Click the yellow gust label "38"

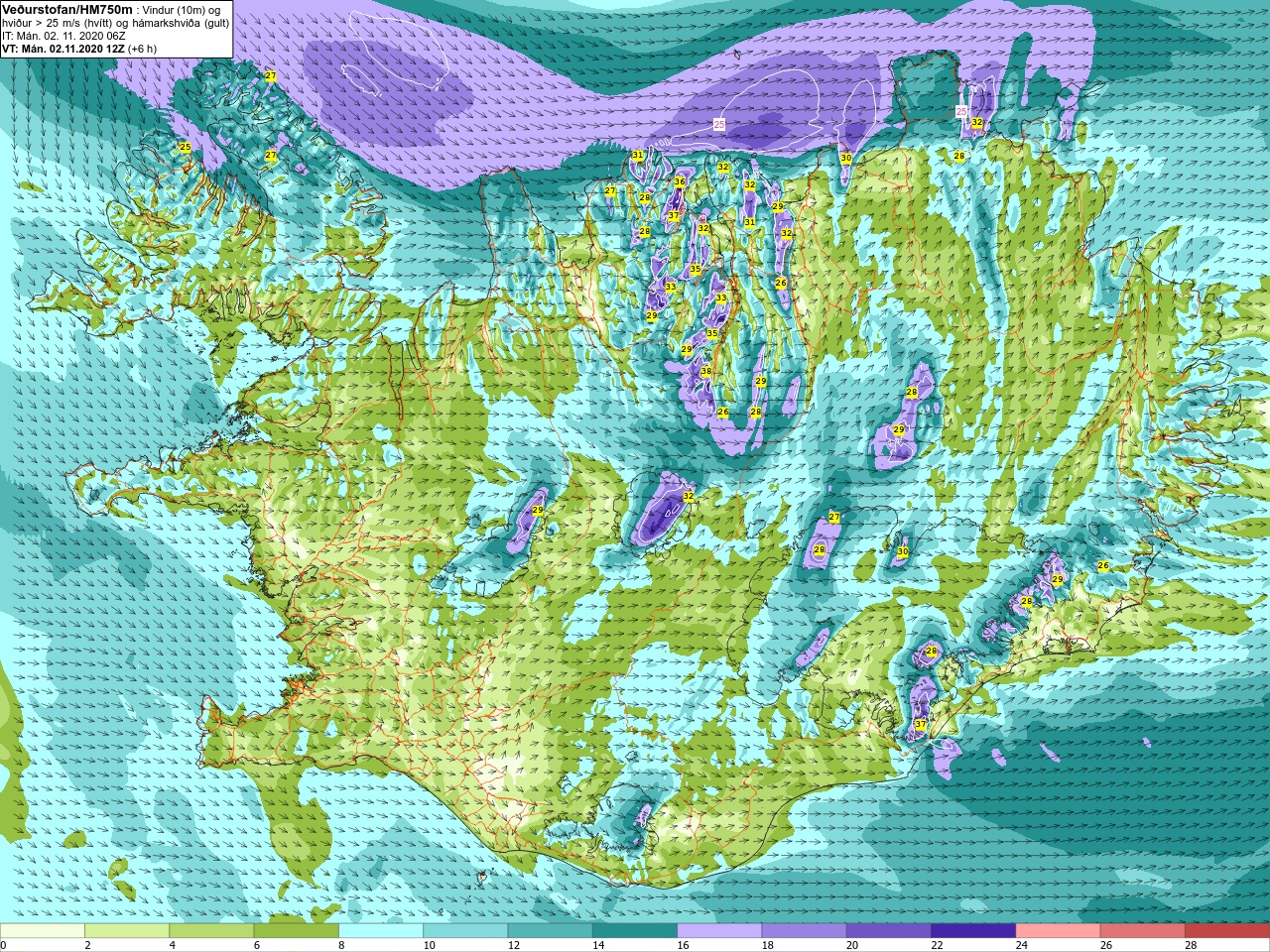click(706, 372)
